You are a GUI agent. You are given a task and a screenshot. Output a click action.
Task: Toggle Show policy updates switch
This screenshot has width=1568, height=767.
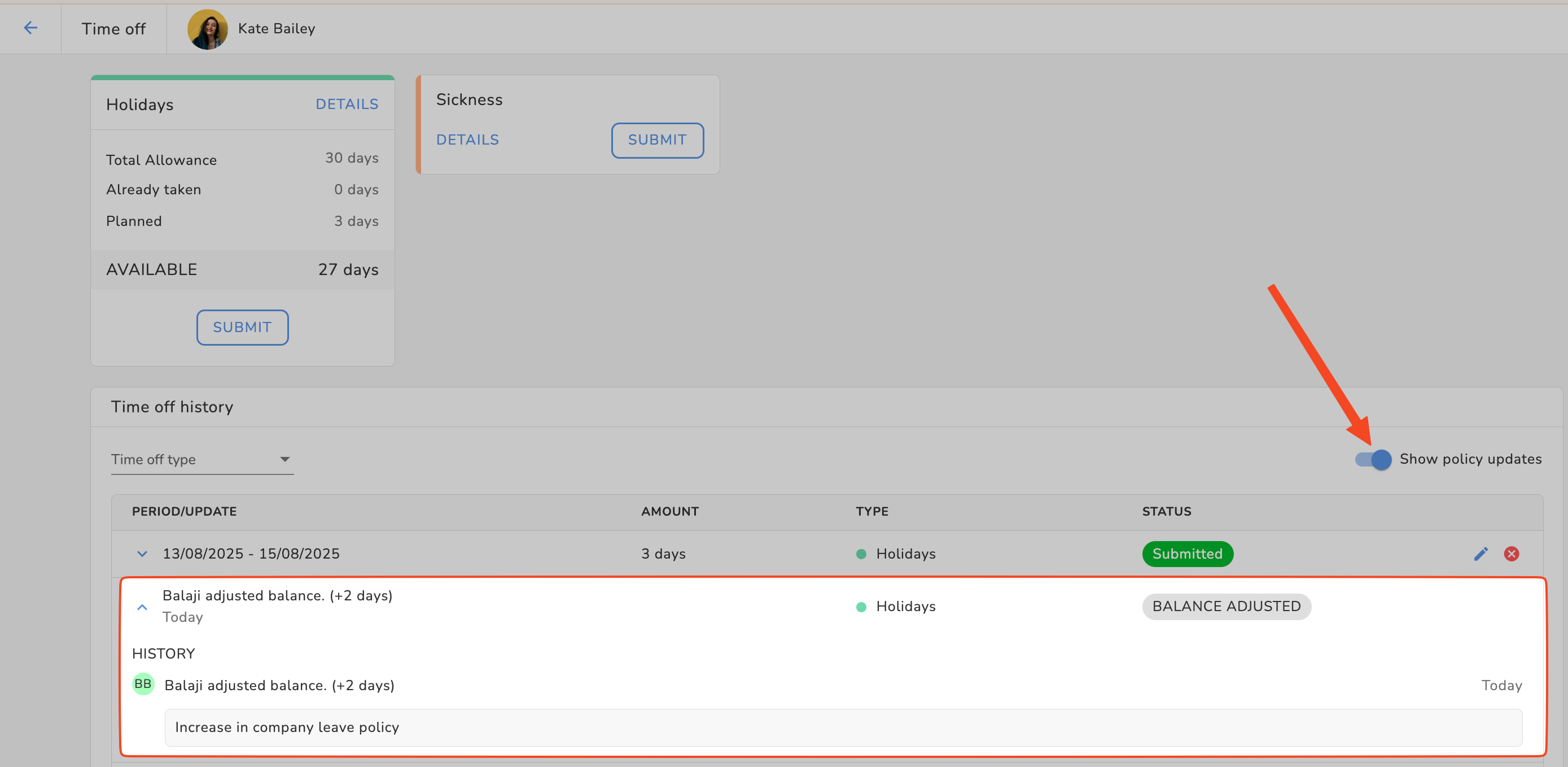[1373, 459]
